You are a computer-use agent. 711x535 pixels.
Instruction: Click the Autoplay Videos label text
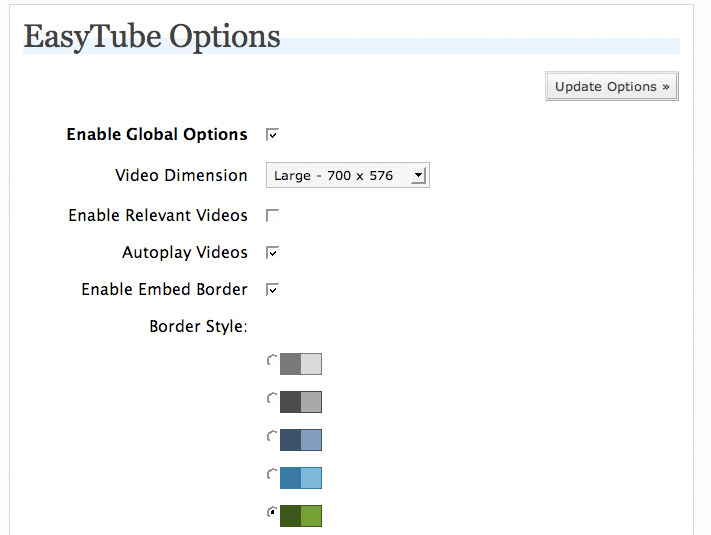pyautogui.click(x=185, y=253)
